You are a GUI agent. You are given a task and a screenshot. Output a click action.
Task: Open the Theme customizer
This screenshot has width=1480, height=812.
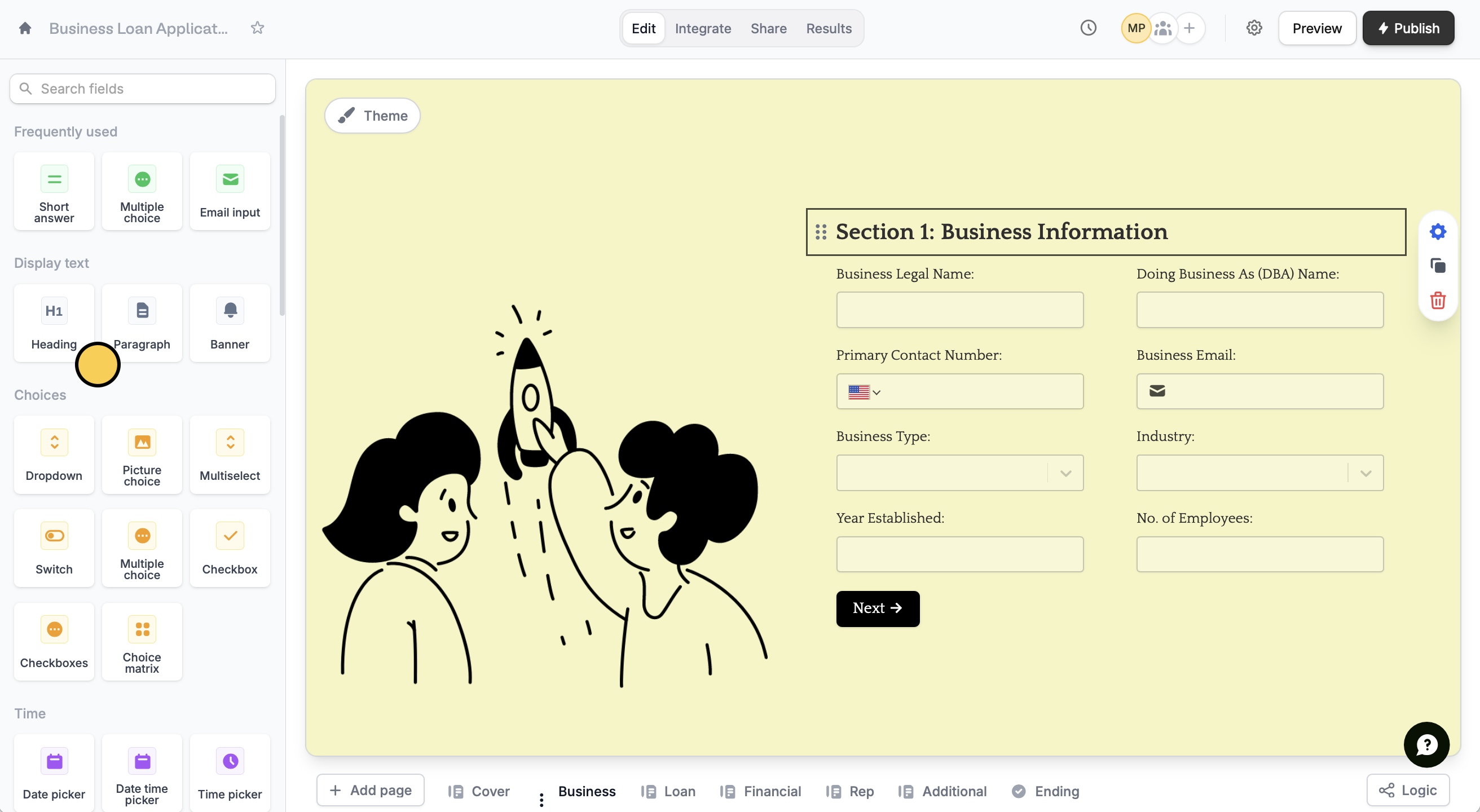click(372, 116)
